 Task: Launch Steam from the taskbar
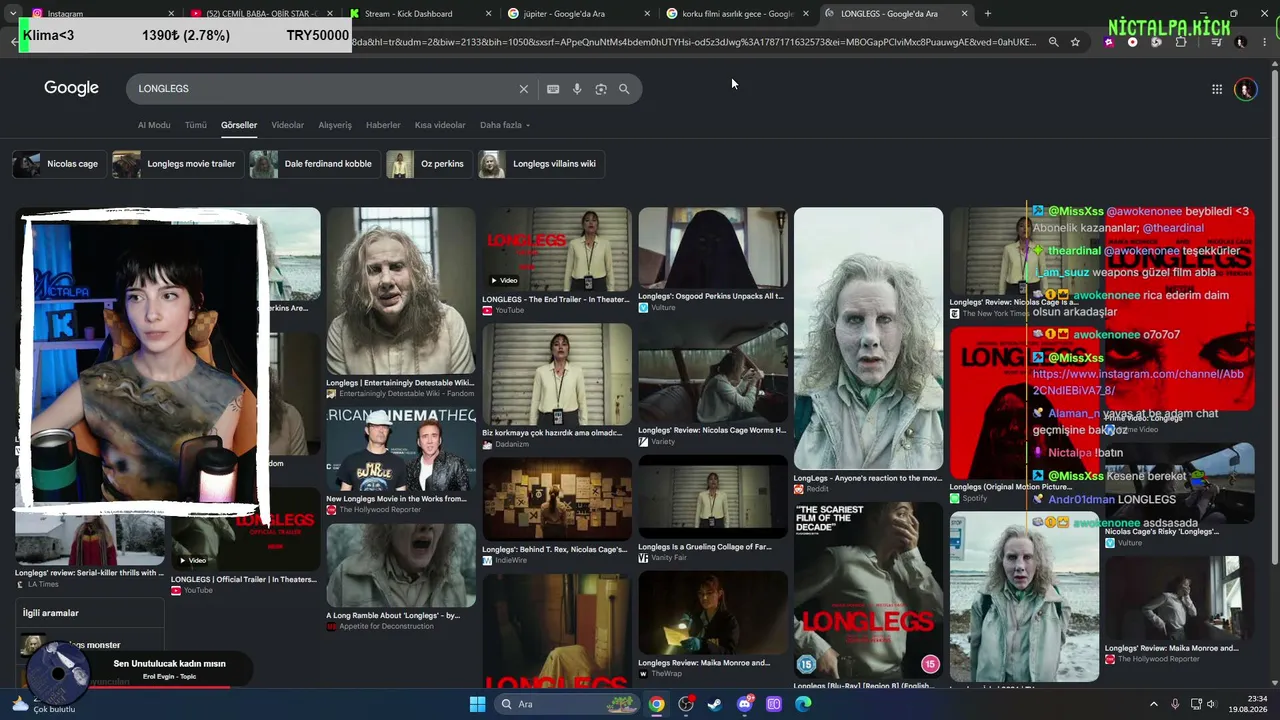tap(715, 704)
